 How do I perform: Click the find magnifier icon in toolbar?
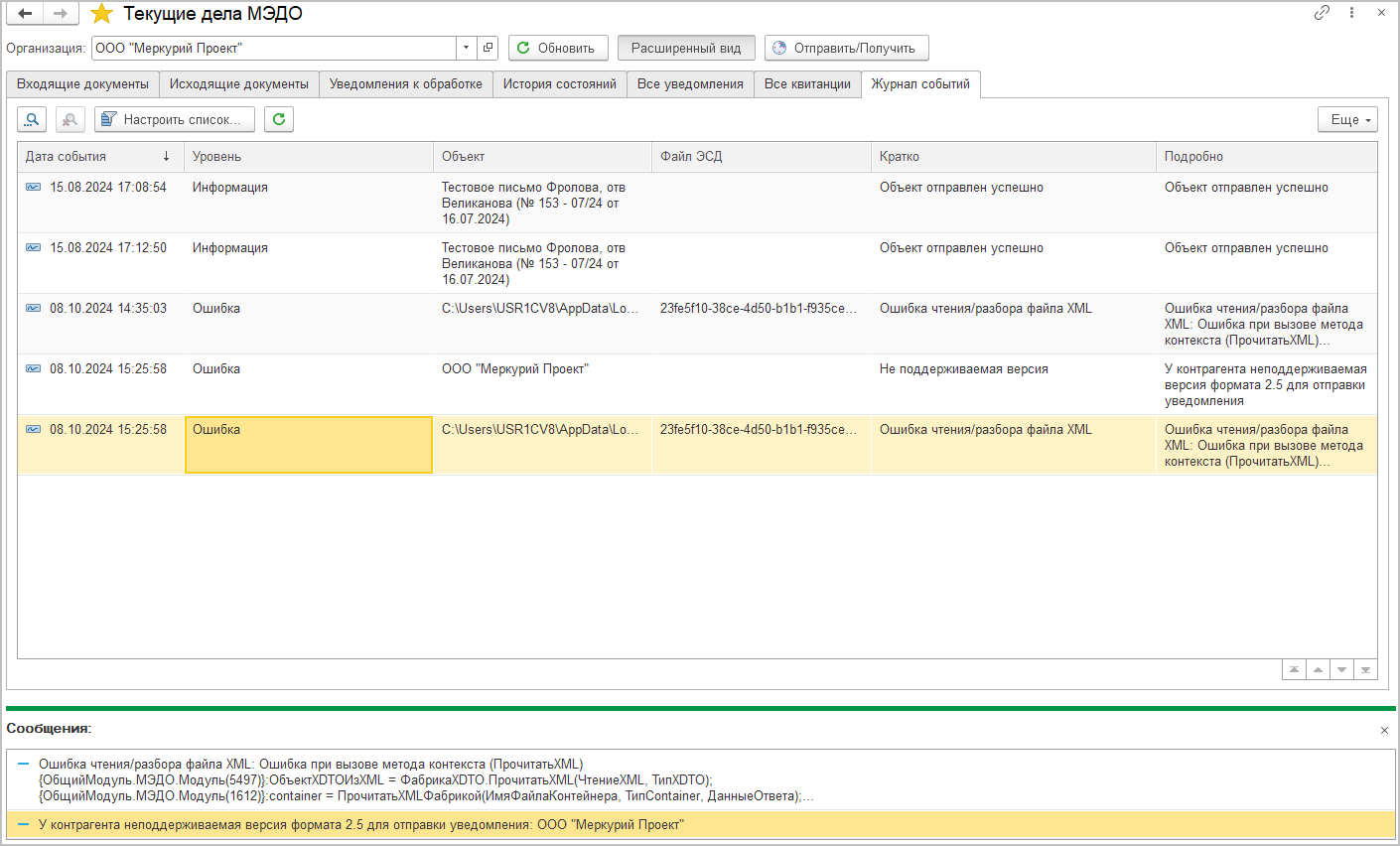pyautogui.click(x=32, y=119)
